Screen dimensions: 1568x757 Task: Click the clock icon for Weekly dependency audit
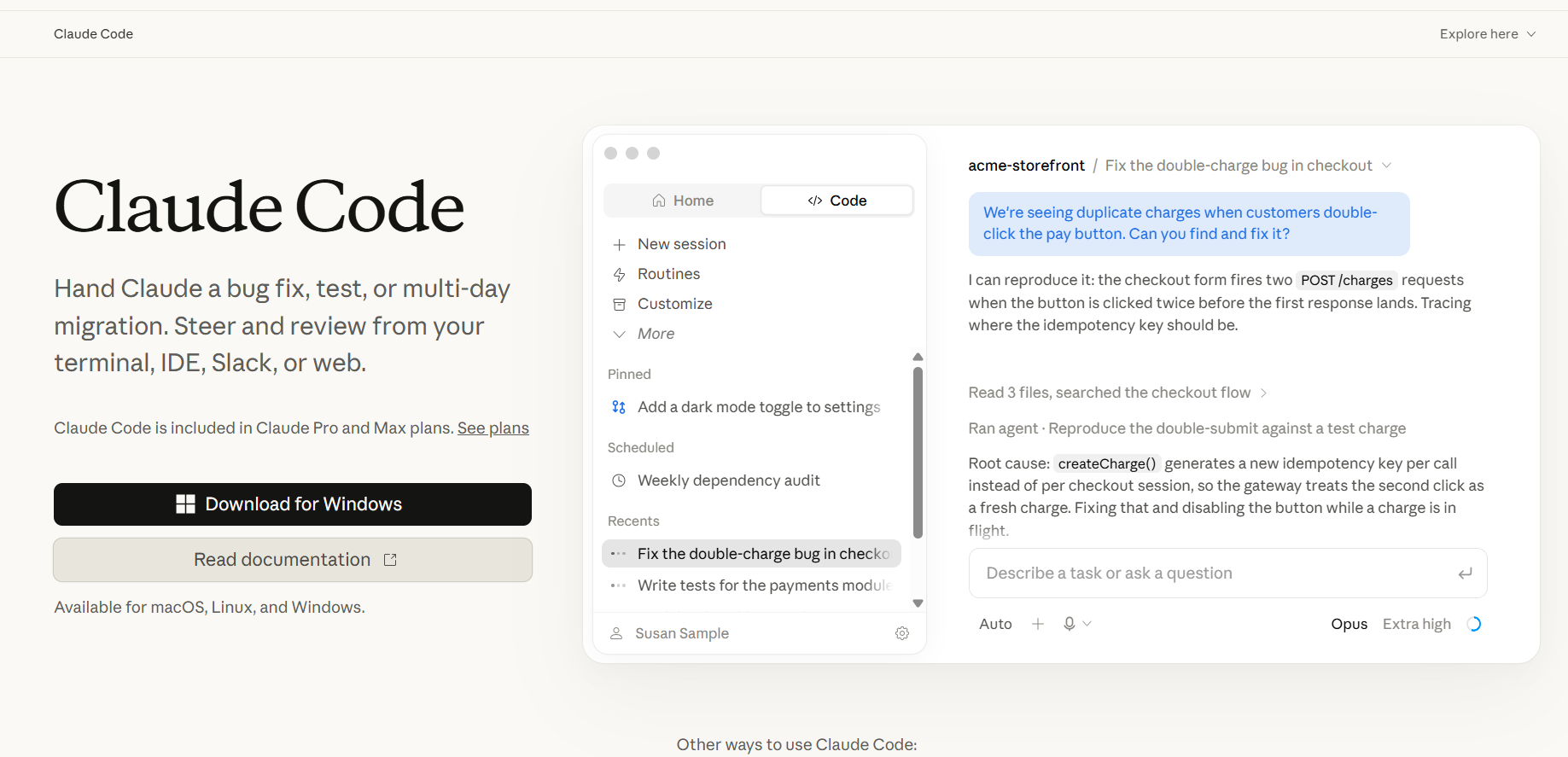(619, 480)
